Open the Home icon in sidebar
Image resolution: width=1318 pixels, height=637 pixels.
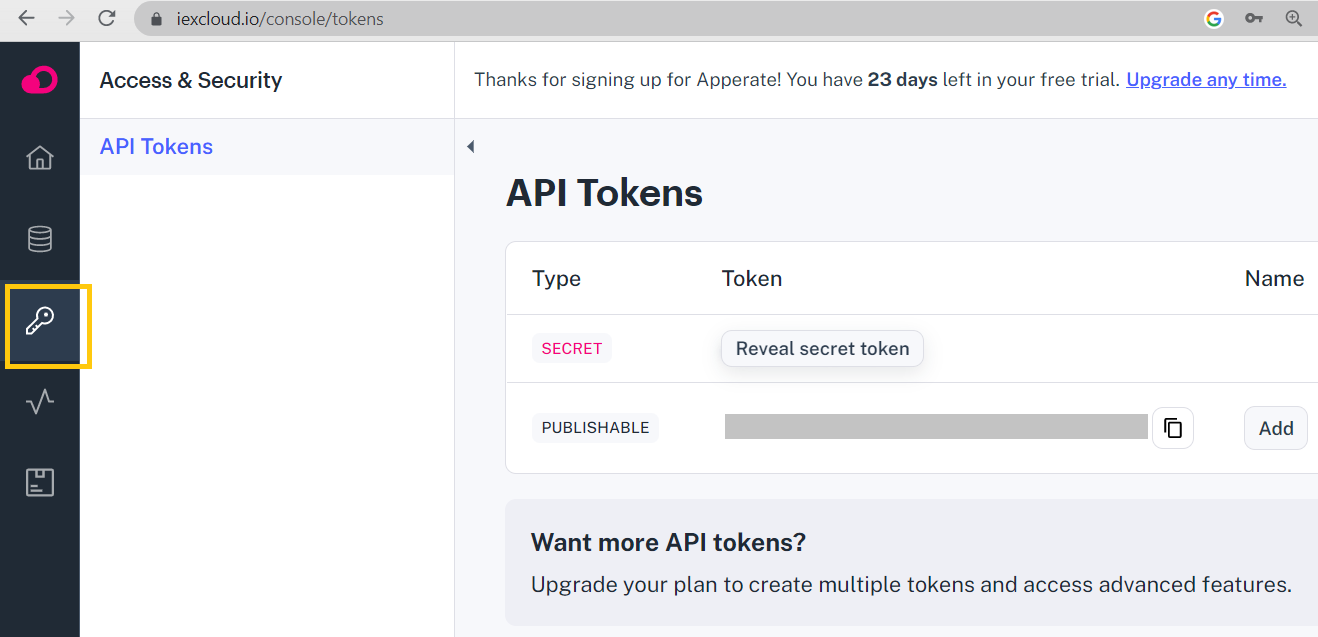[x=40, y=158]
